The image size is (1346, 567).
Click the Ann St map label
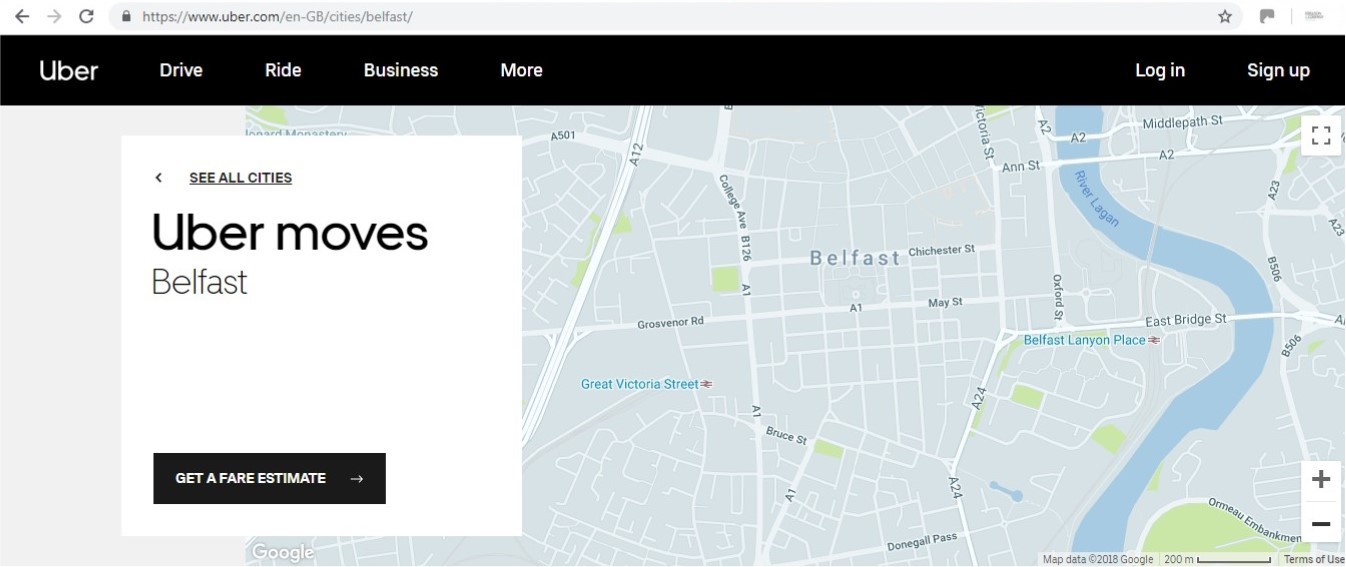pos(1021,166)
